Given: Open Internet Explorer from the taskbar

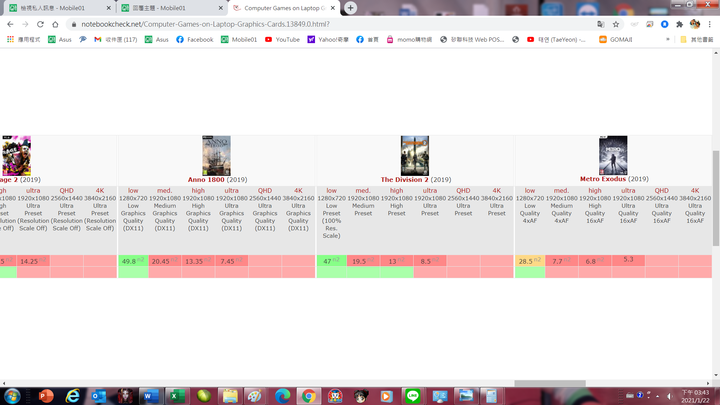Looking at the screenshot, I should [73, 396].
